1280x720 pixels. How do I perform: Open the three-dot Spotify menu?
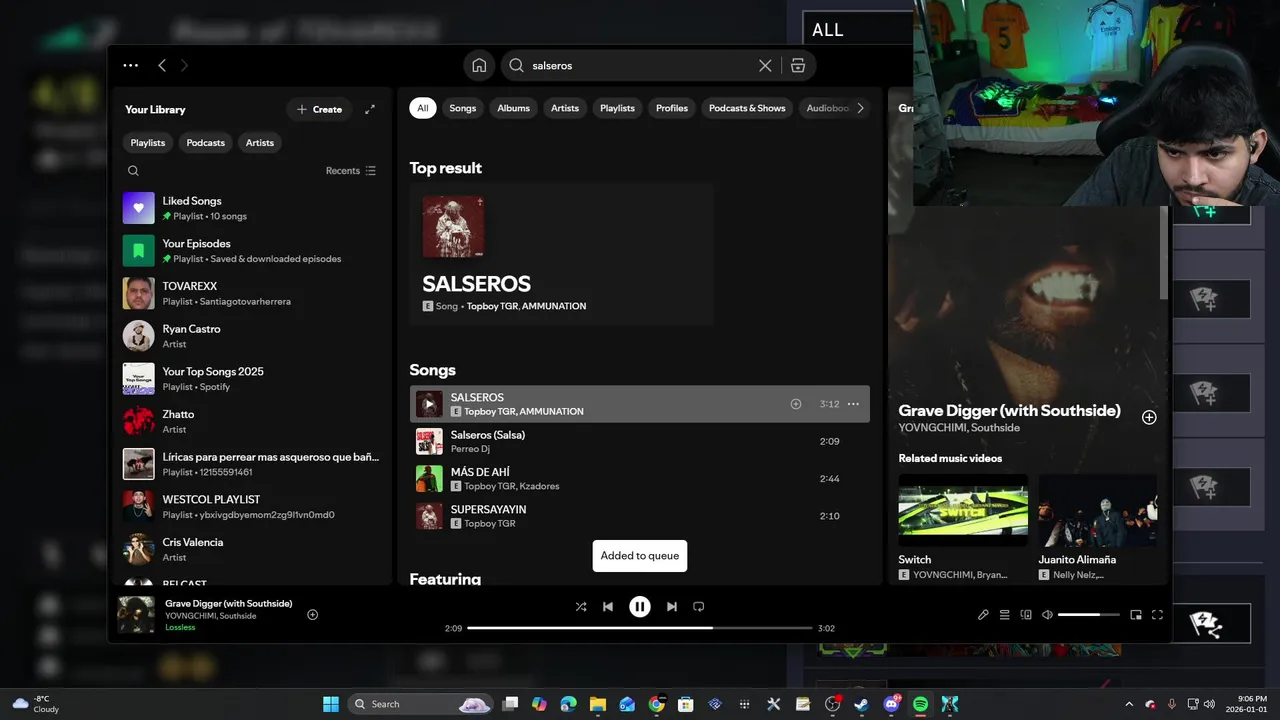tap(131, 65)
